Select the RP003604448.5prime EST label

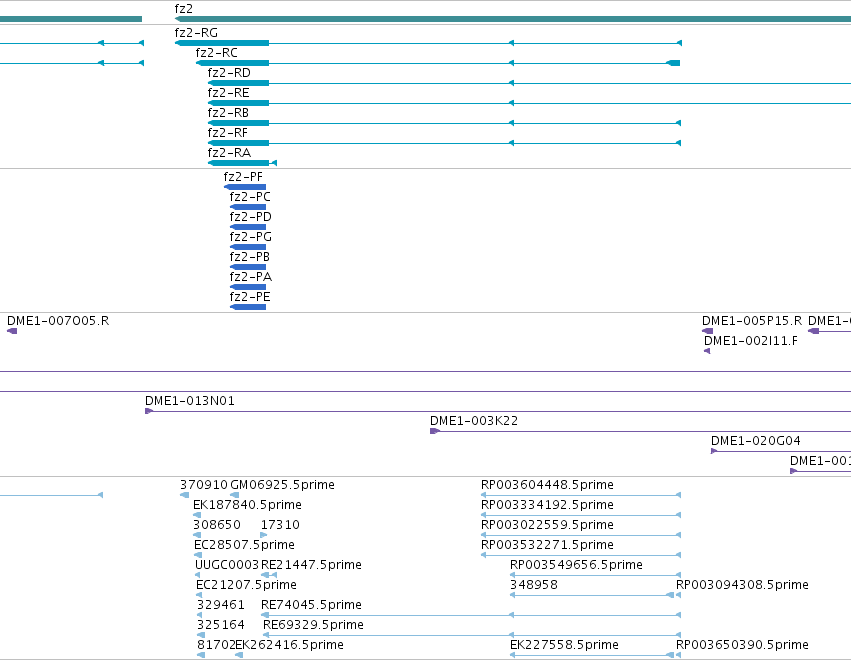click(x=547, y=485)
